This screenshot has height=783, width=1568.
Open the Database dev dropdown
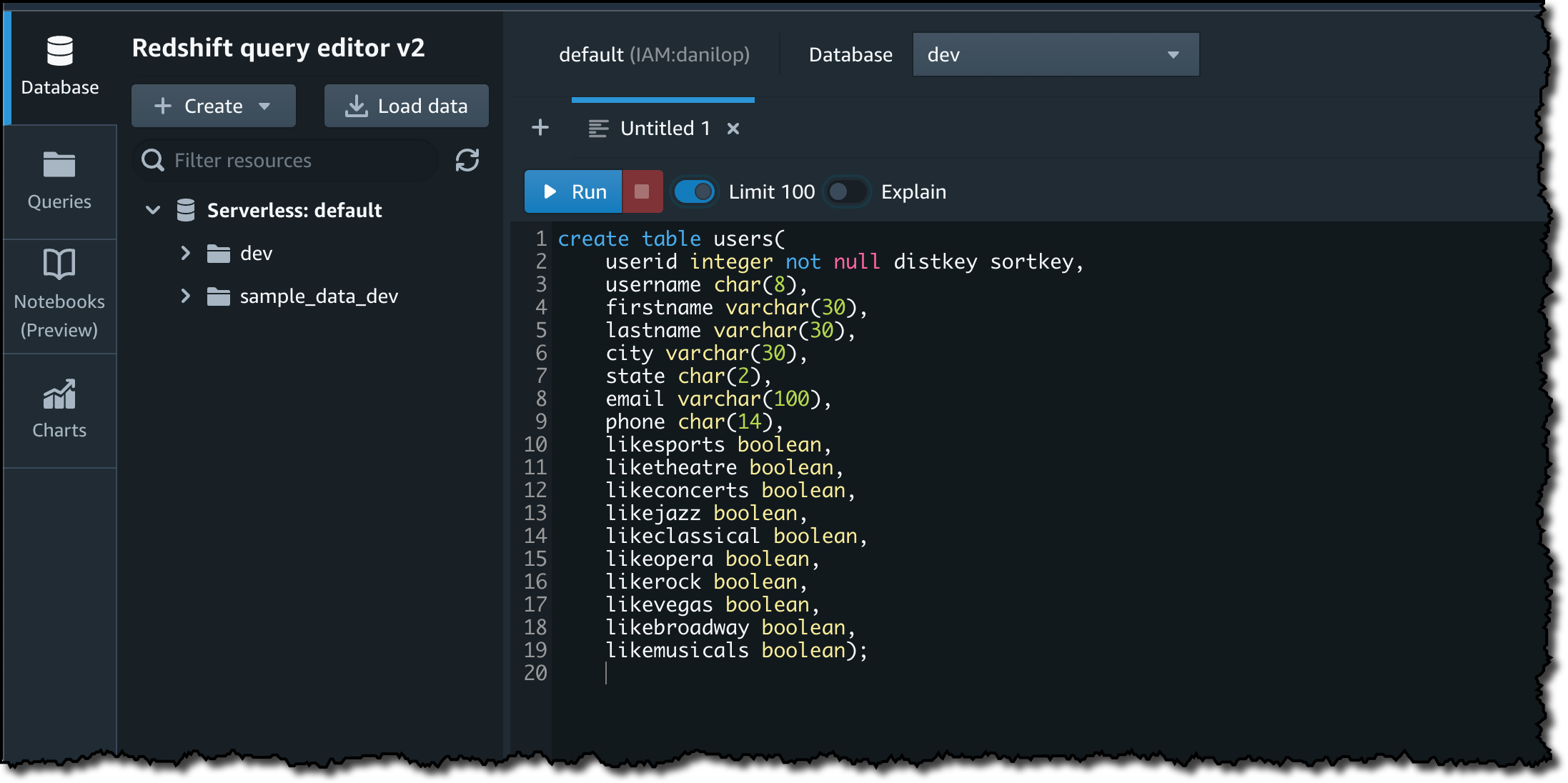click(x=1055, y=54)
